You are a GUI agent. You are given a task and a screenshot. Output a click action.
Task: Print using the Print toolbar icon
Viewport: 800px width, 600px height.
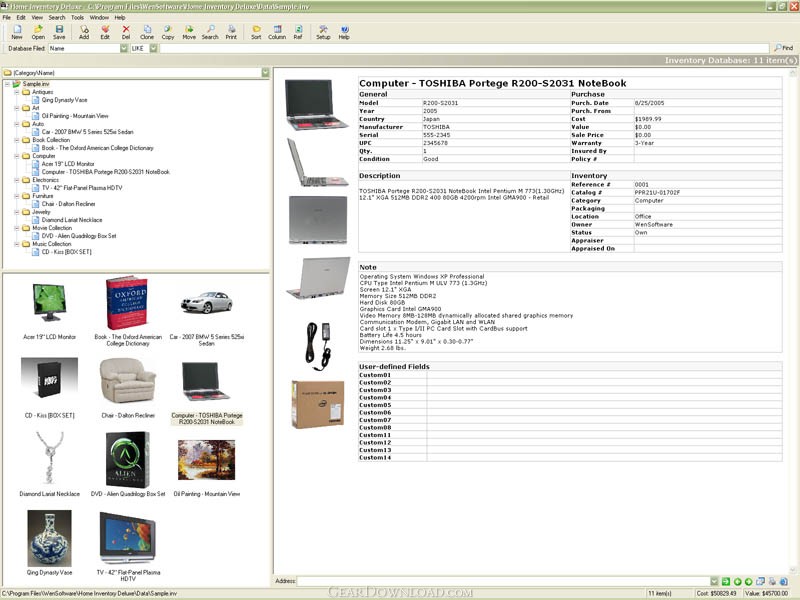[x=231, y=32]
